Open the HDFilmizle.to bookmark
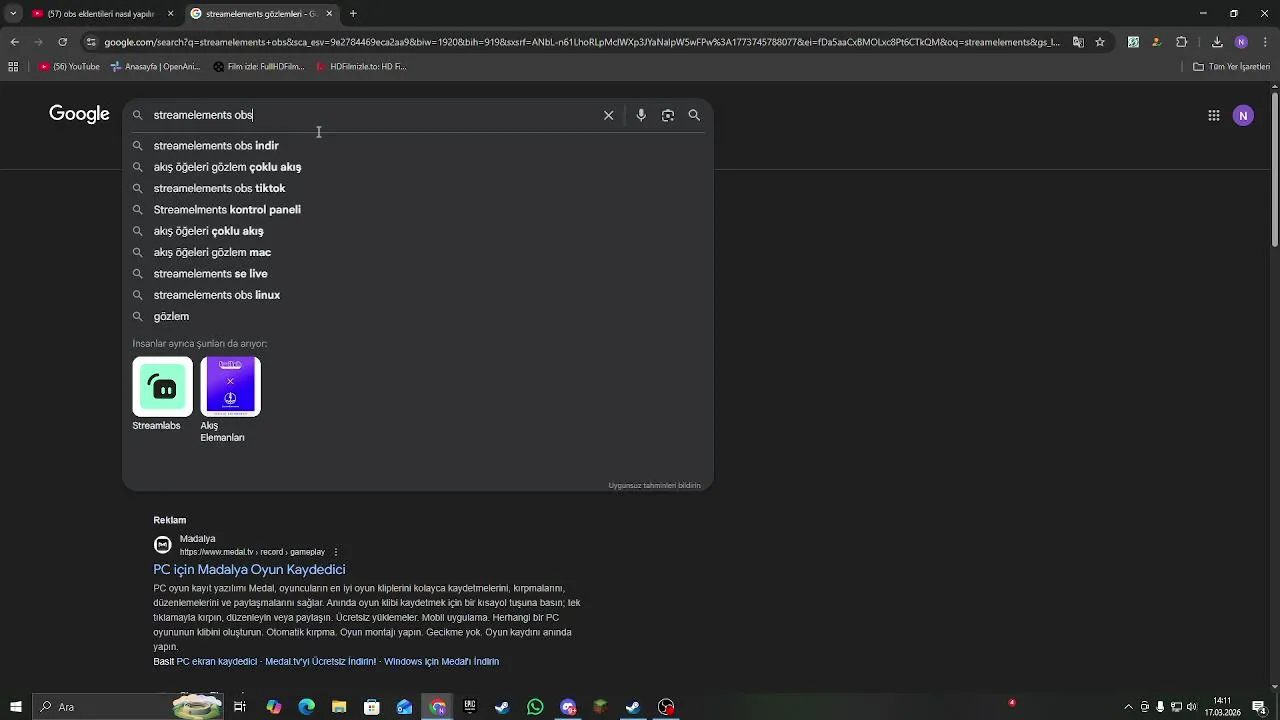Image resolution: width=1280 pixels, height=720 pixels. [x=361, y=67]
